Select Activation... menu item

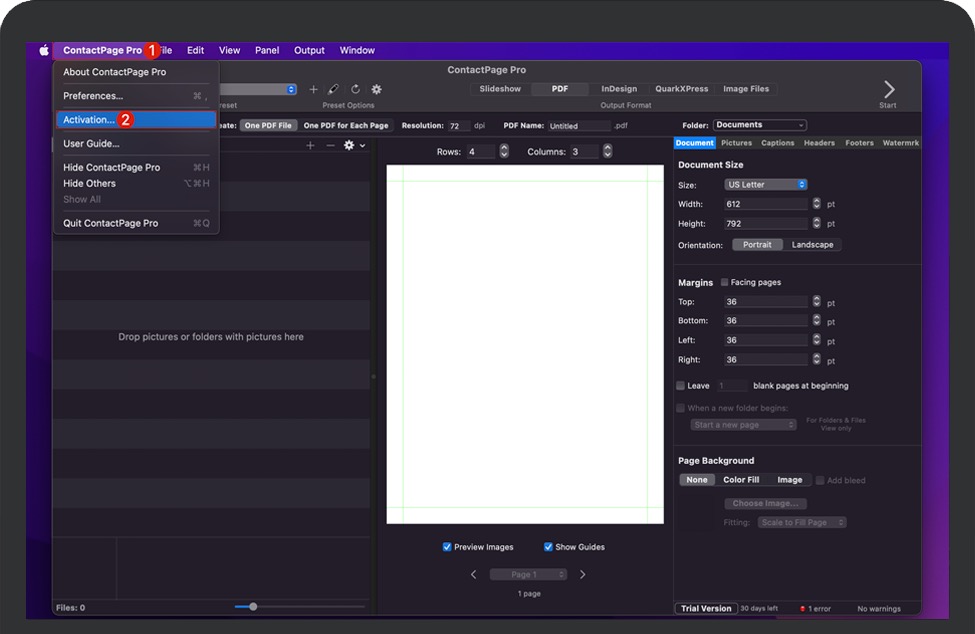136,120
